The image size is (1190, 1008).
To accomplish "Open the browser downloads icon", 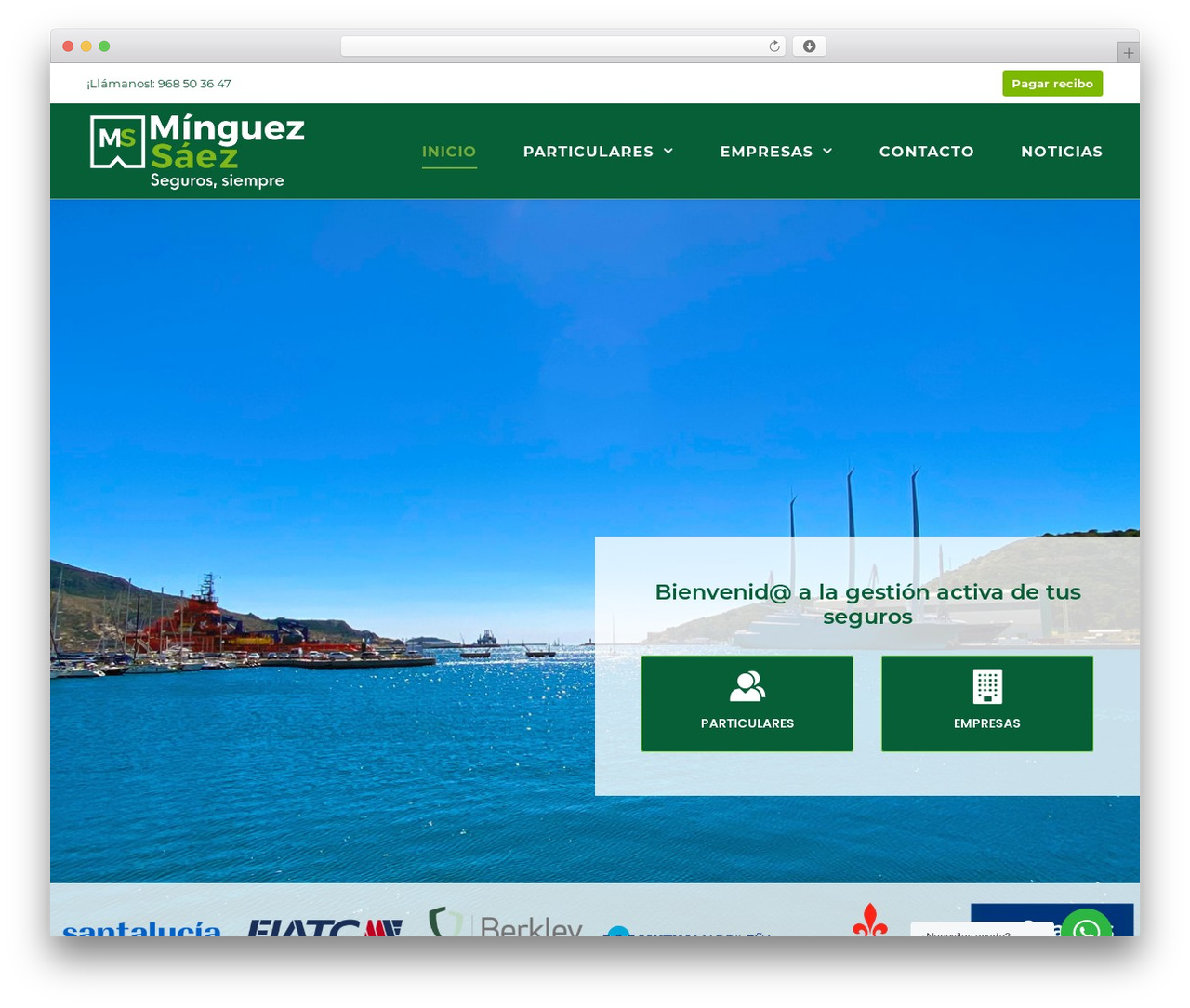I will [809, 46].
